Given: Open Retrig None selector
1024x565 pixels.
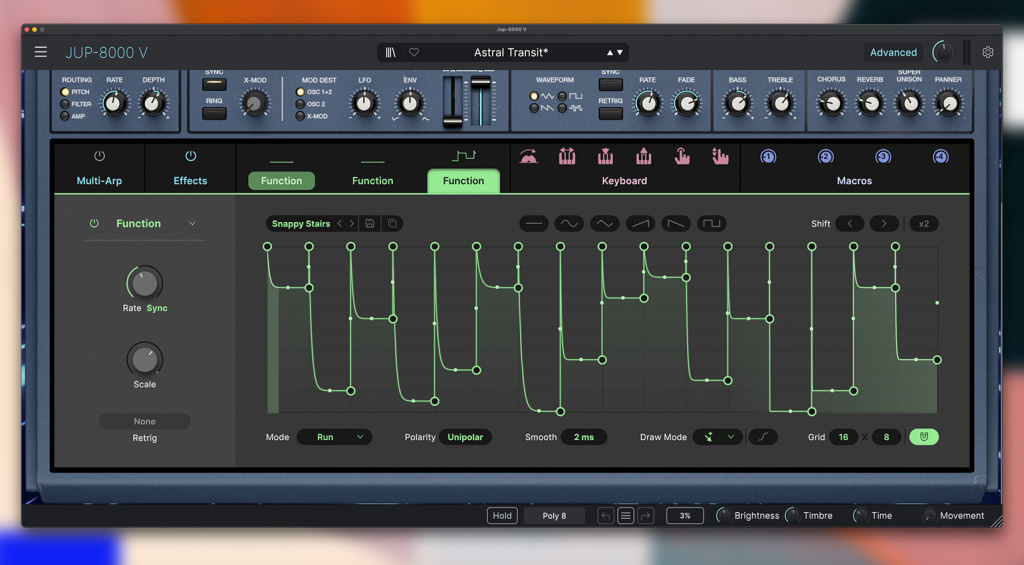Looking at the screenshot, I should [144, 421].
